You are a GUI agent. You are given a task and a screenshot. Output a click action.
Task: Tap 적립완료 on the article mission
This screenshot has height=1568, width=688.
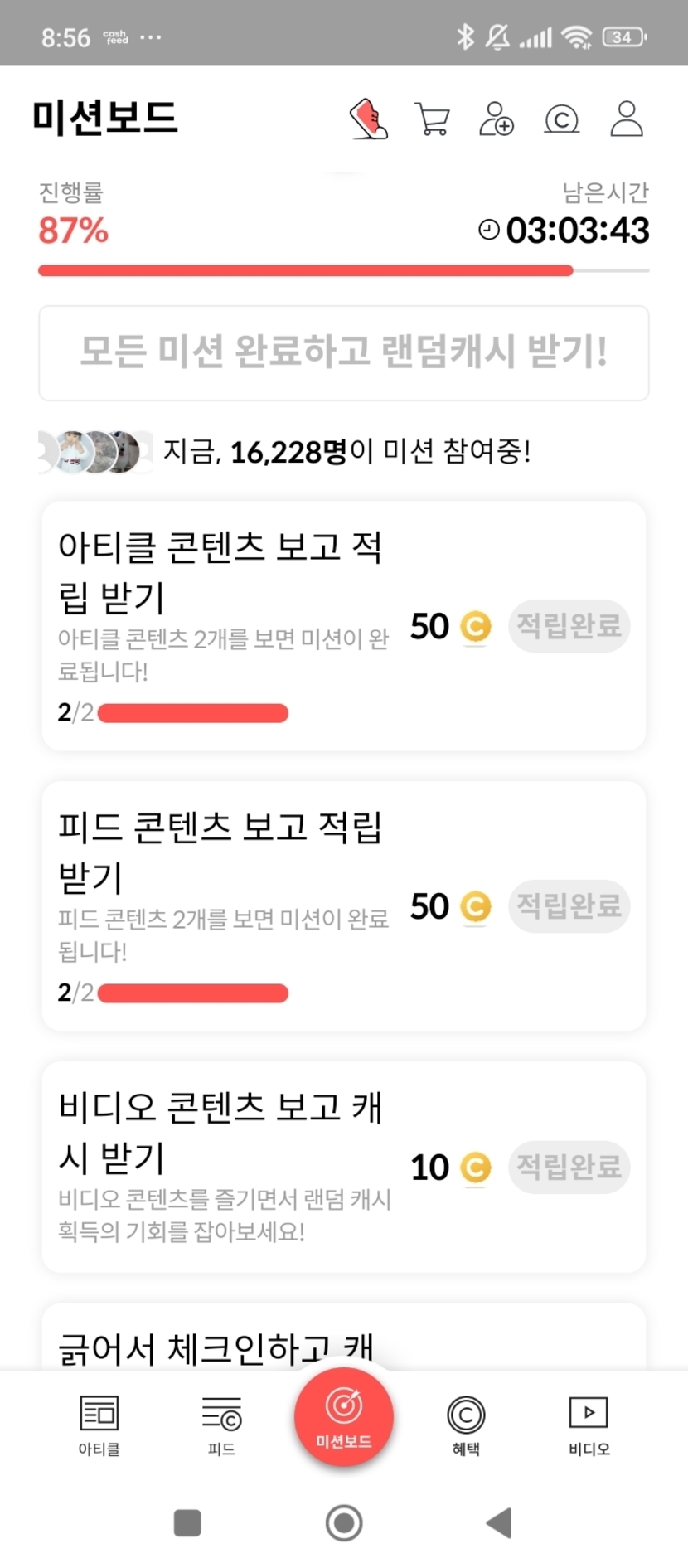pyautogui.click(x=569, y=625)
